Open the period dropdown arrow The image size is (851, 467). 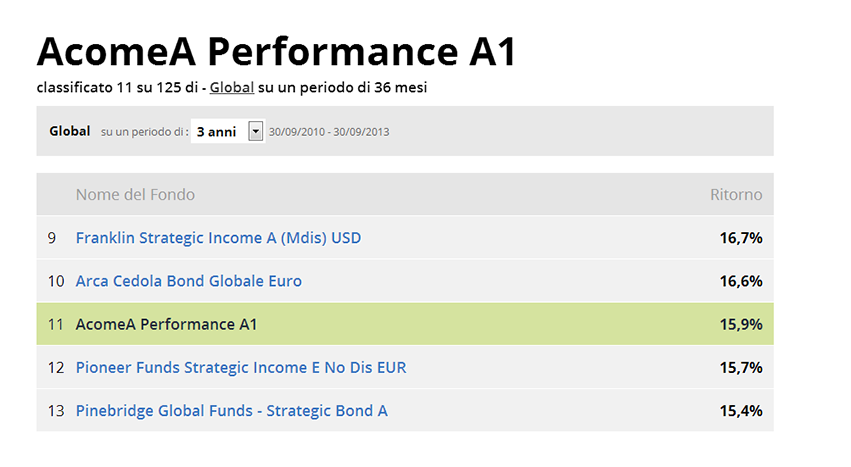255,131
